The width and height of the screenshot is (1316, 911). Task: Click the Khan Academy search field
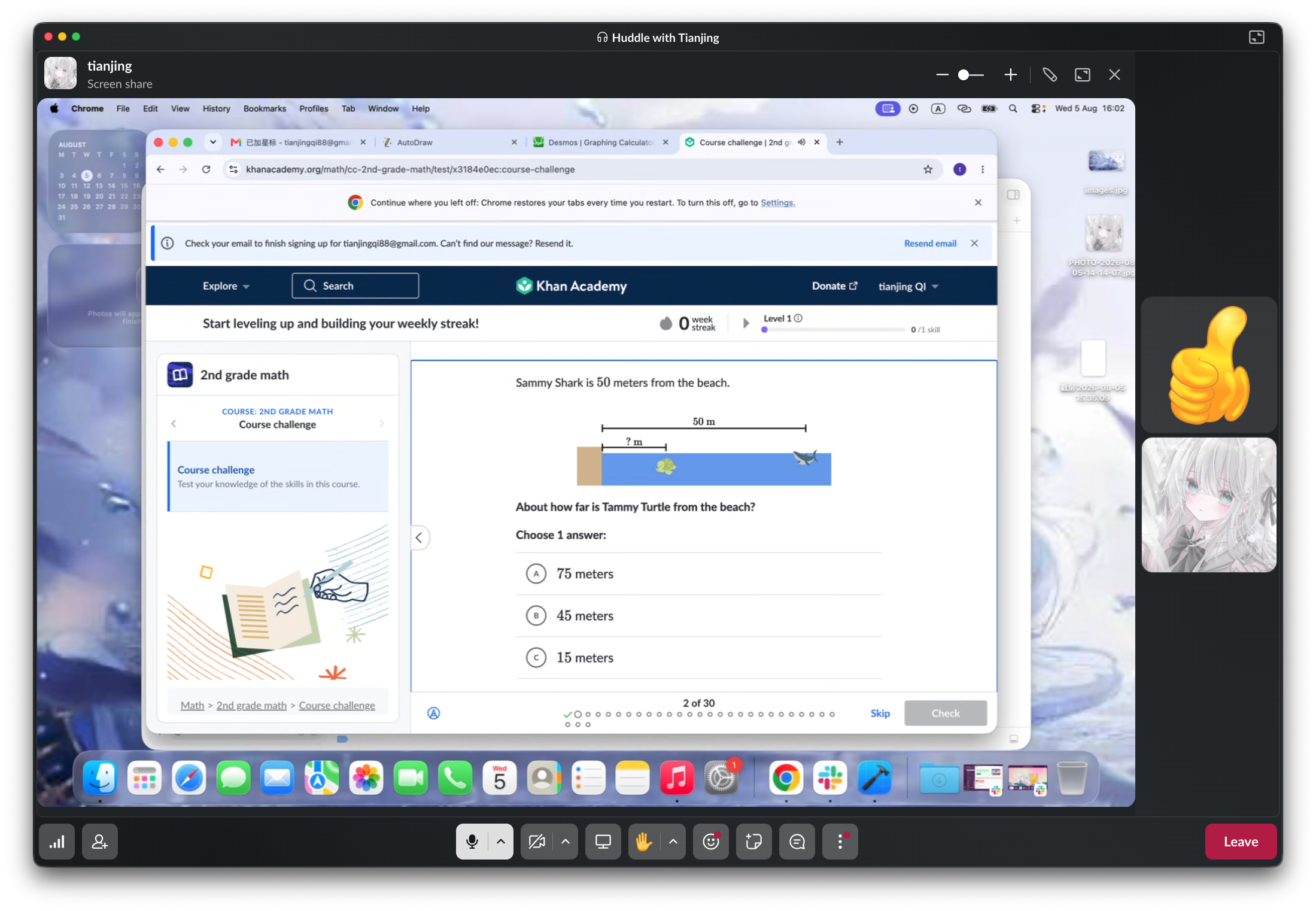355,286
